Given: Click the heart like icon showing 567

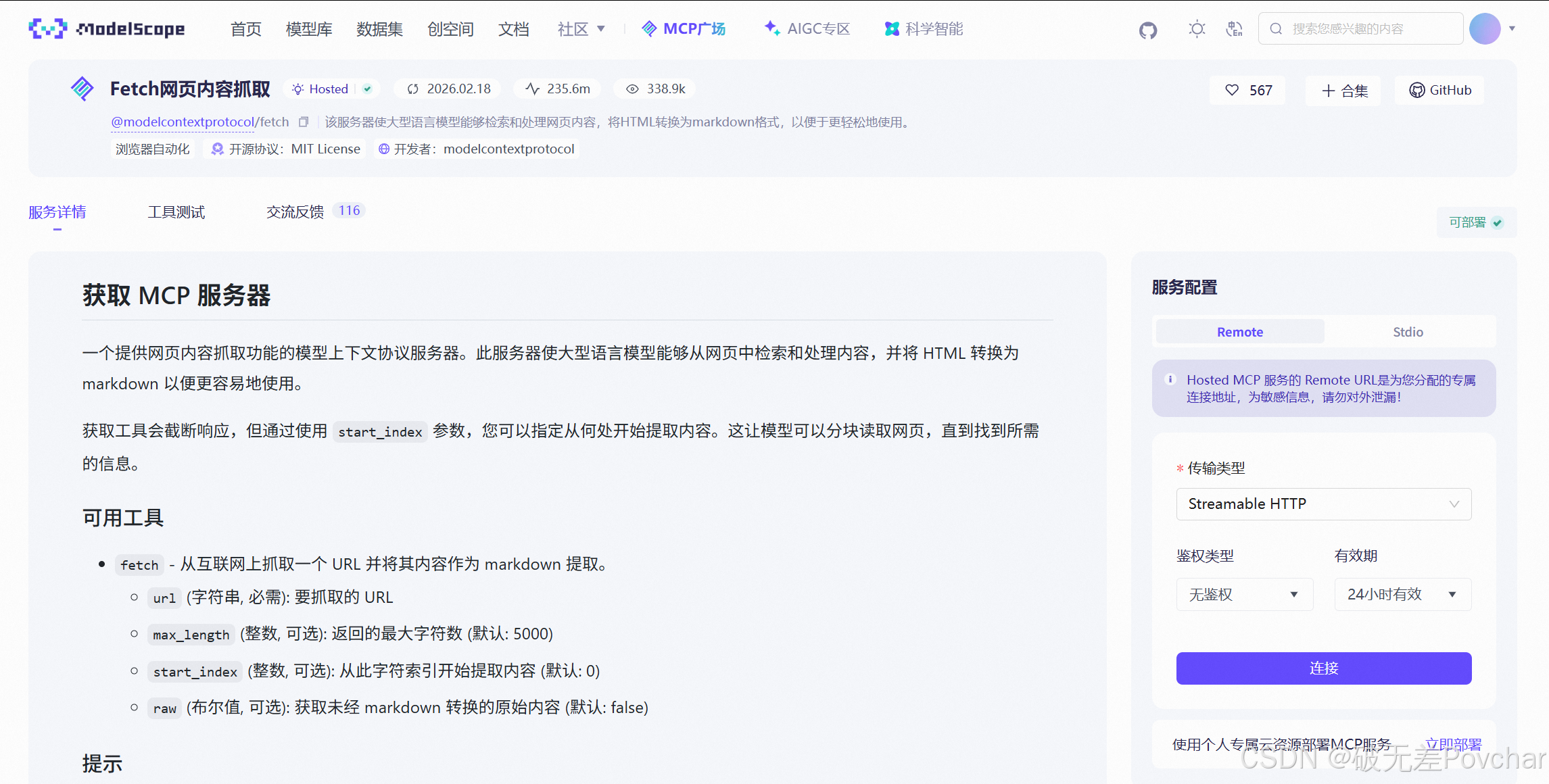Looking at the screenshot, I should click(1233, 90).
